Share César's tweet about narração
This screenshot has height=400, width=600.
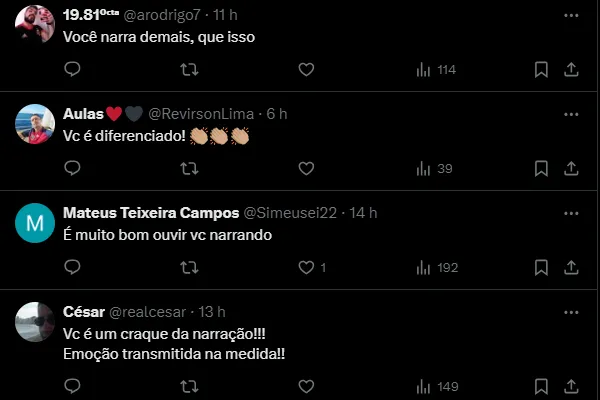tap(571, 386)
